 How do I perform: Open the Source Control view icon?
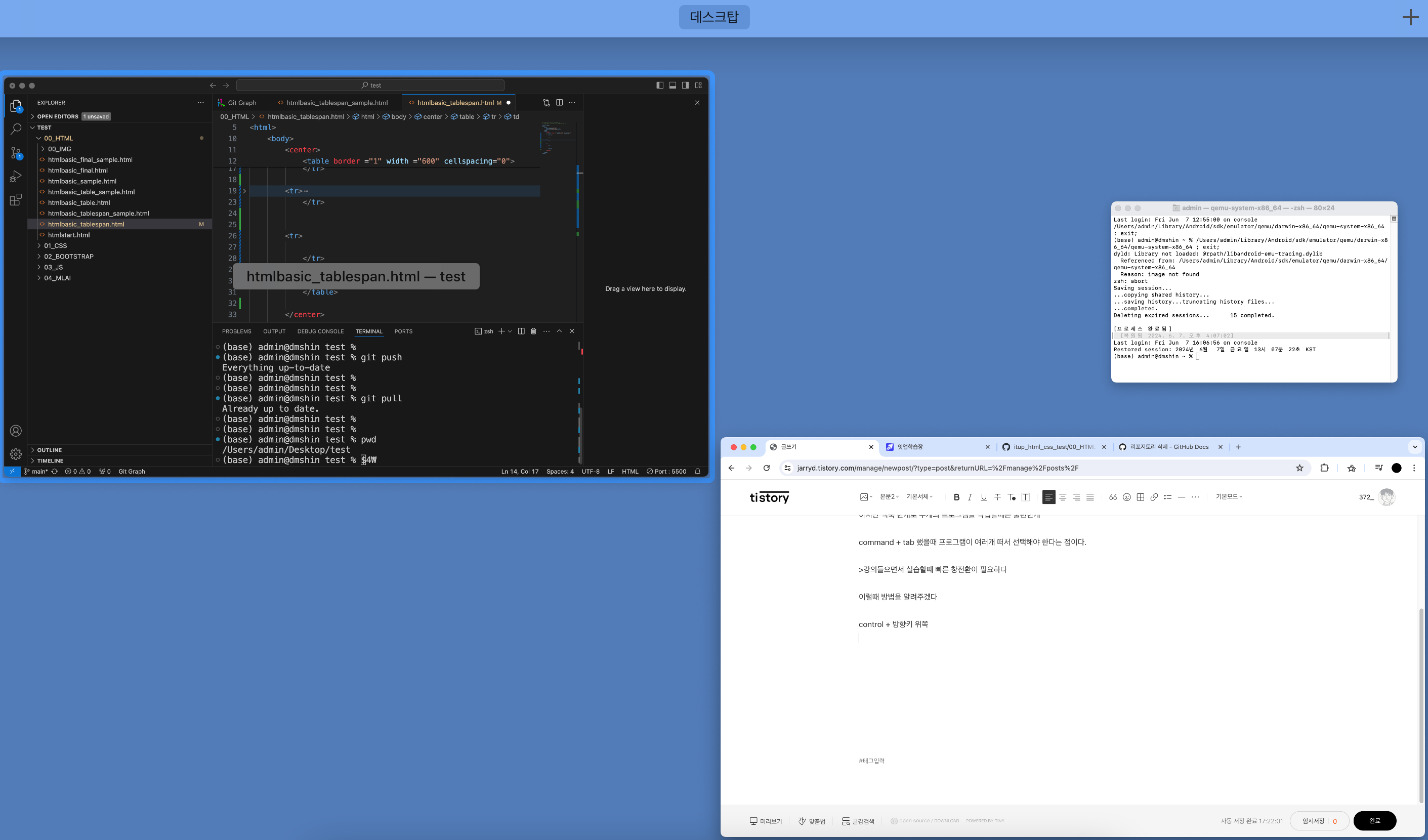click(x=16, y=152)
